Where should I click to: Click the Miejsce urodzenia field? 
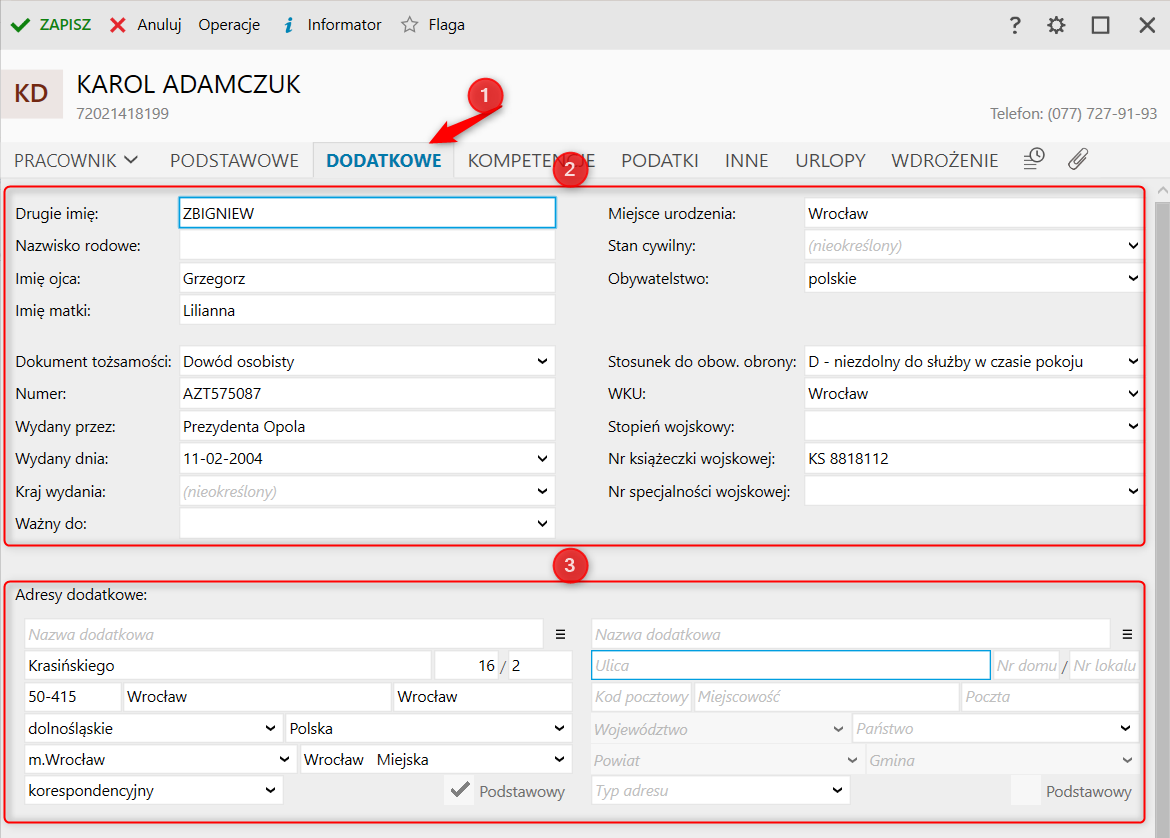coord(973,213)
